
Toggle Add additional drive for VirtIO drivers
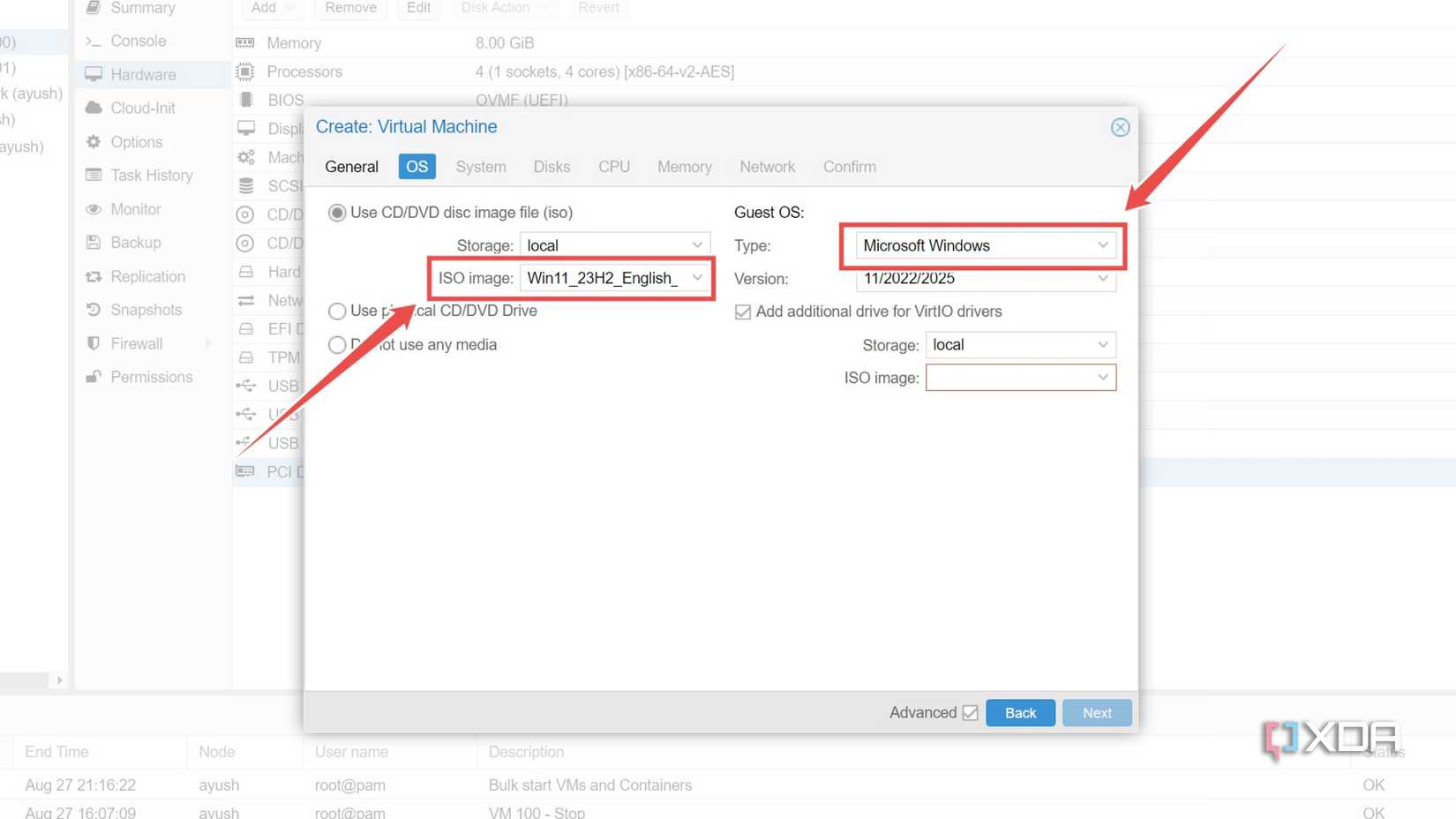743,312
